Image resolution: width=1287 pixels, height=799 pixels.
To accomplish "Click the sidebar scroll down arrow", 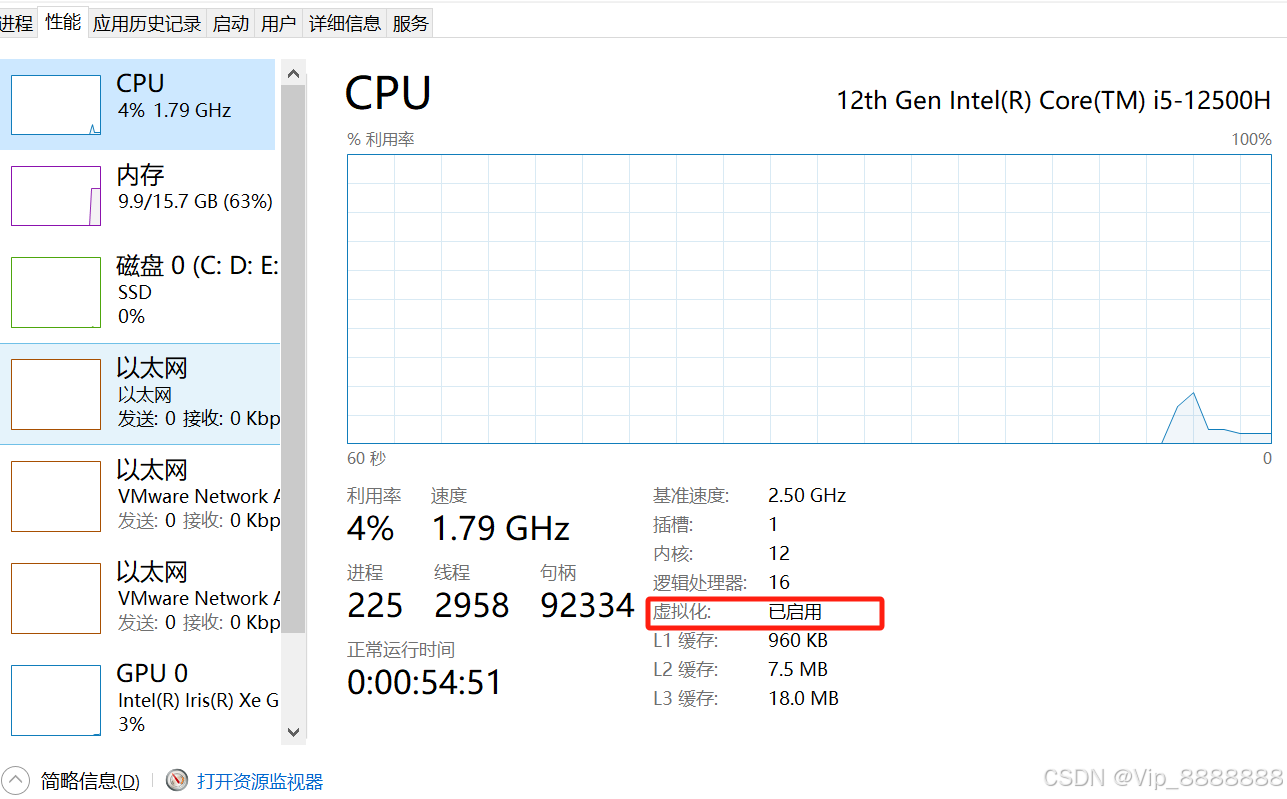I will pyautogui.click(x=293, y=732).
